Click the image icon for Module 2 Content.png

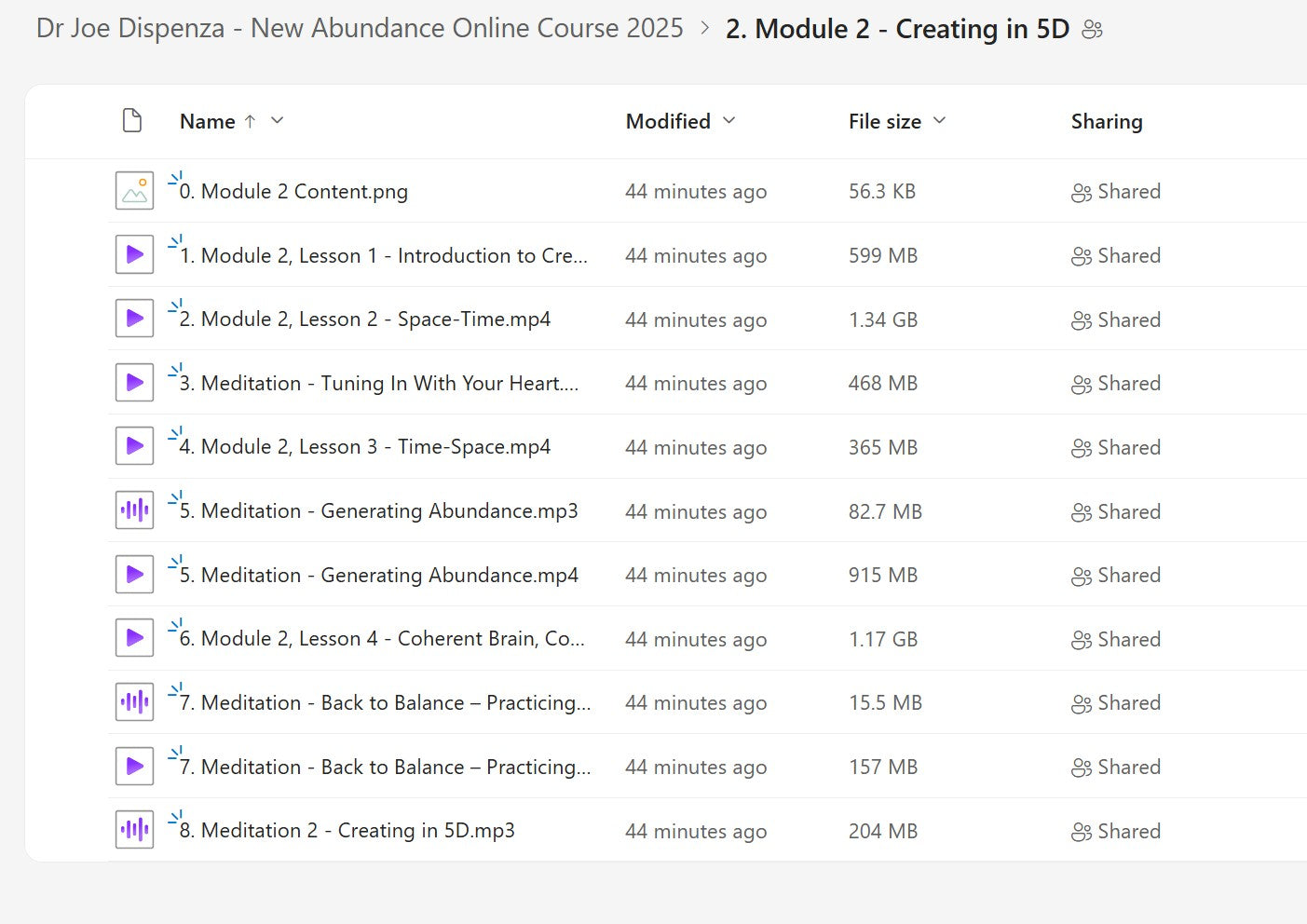click(x=134, y=191)
